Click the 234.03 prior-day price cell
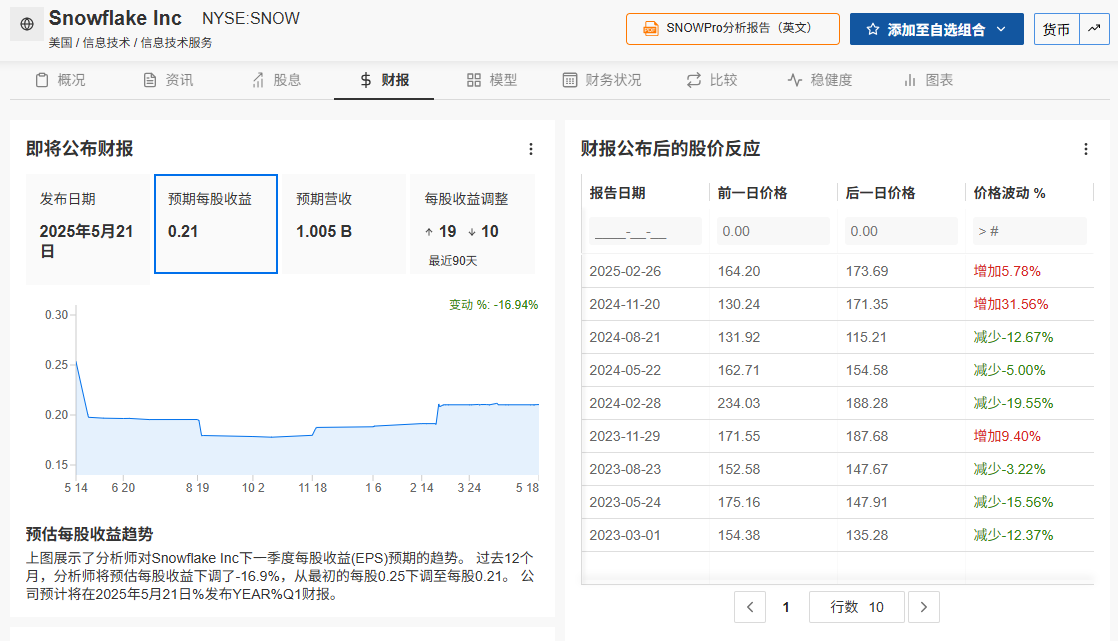 tap(738, 403)
